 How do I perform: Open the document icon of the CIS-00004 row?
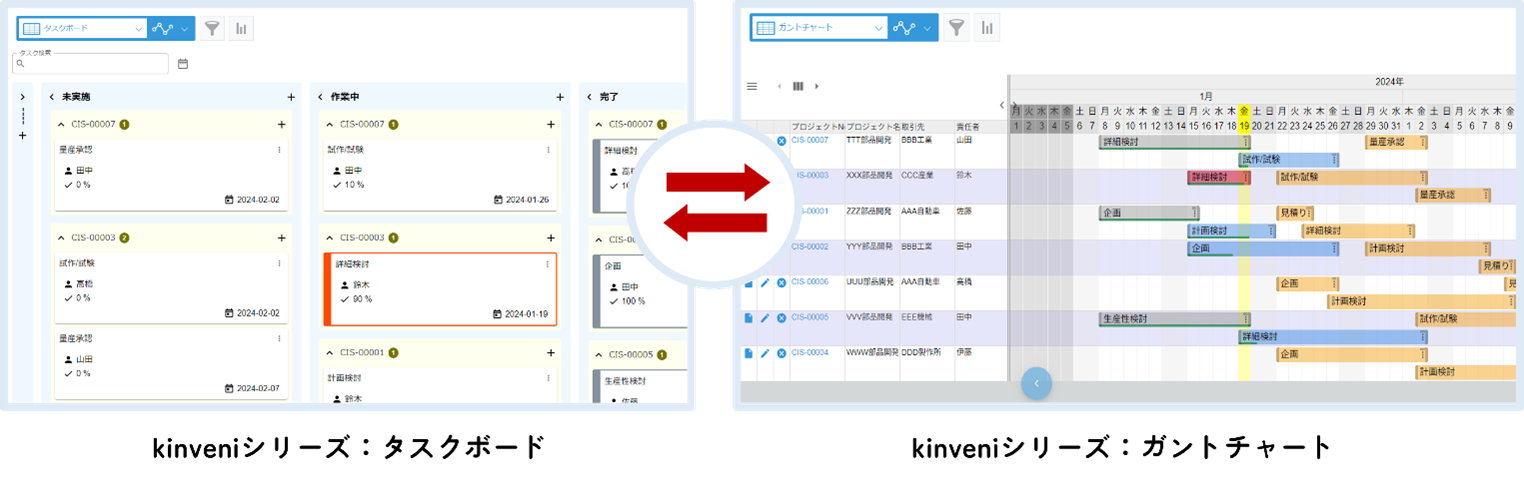click(748, 353)
